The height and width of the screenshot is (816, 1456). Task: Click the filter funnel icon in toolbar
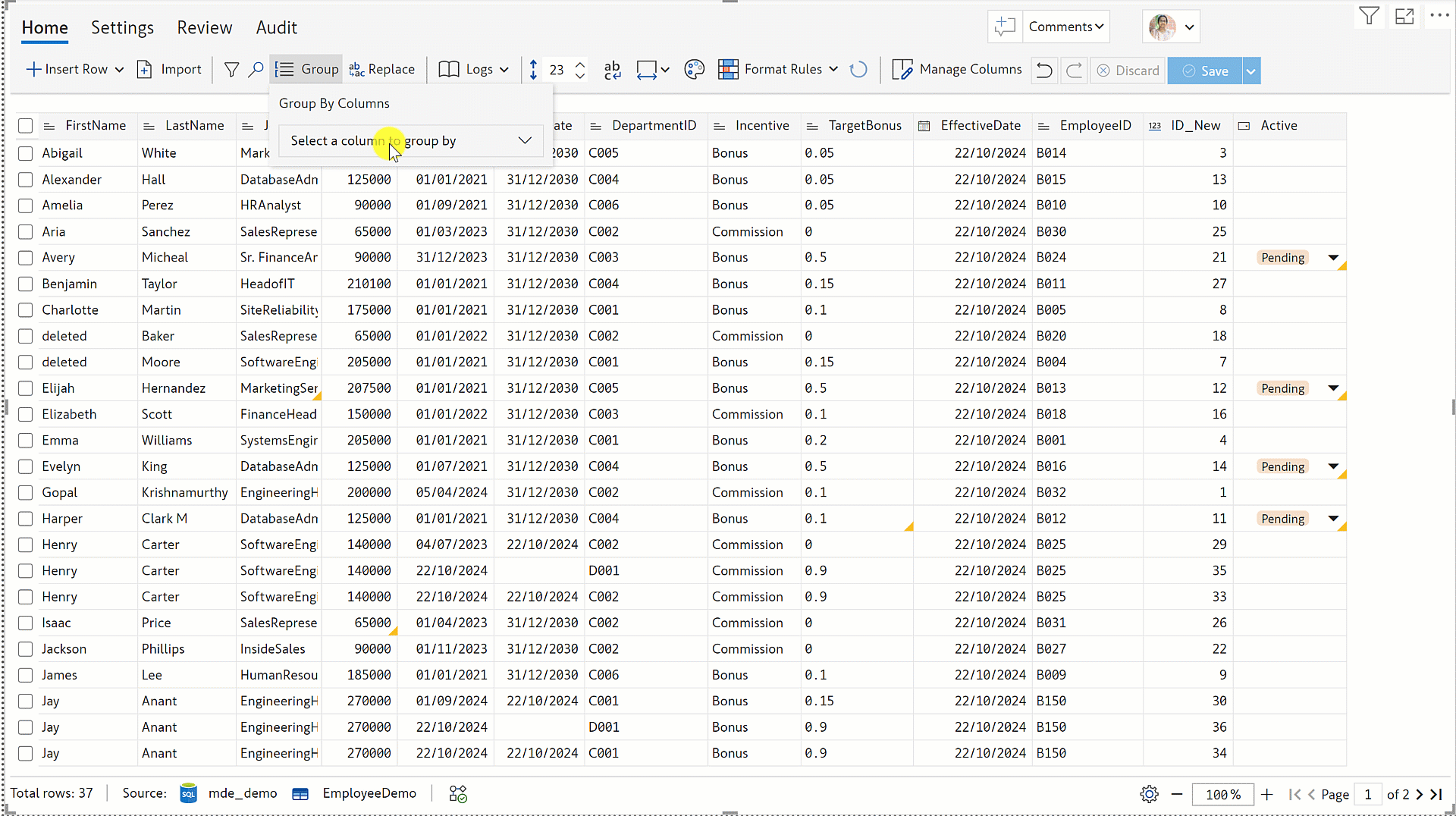pyautogui.click(x=231, y=70)
